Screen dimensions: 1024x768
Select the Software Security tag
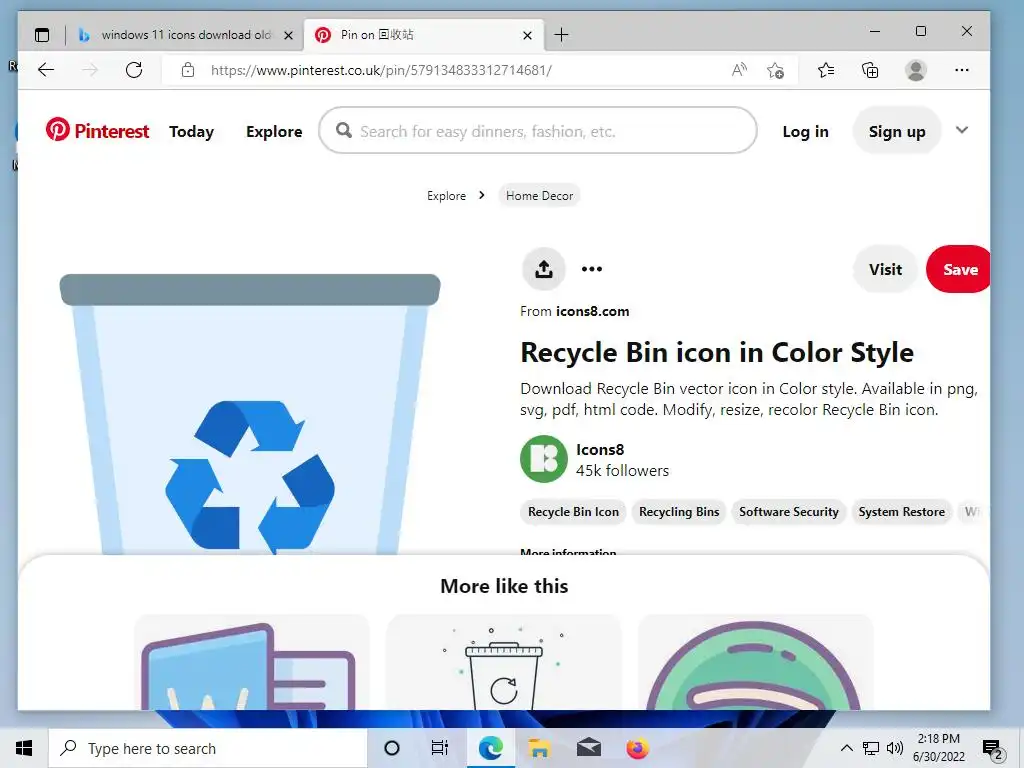(788, 512)
